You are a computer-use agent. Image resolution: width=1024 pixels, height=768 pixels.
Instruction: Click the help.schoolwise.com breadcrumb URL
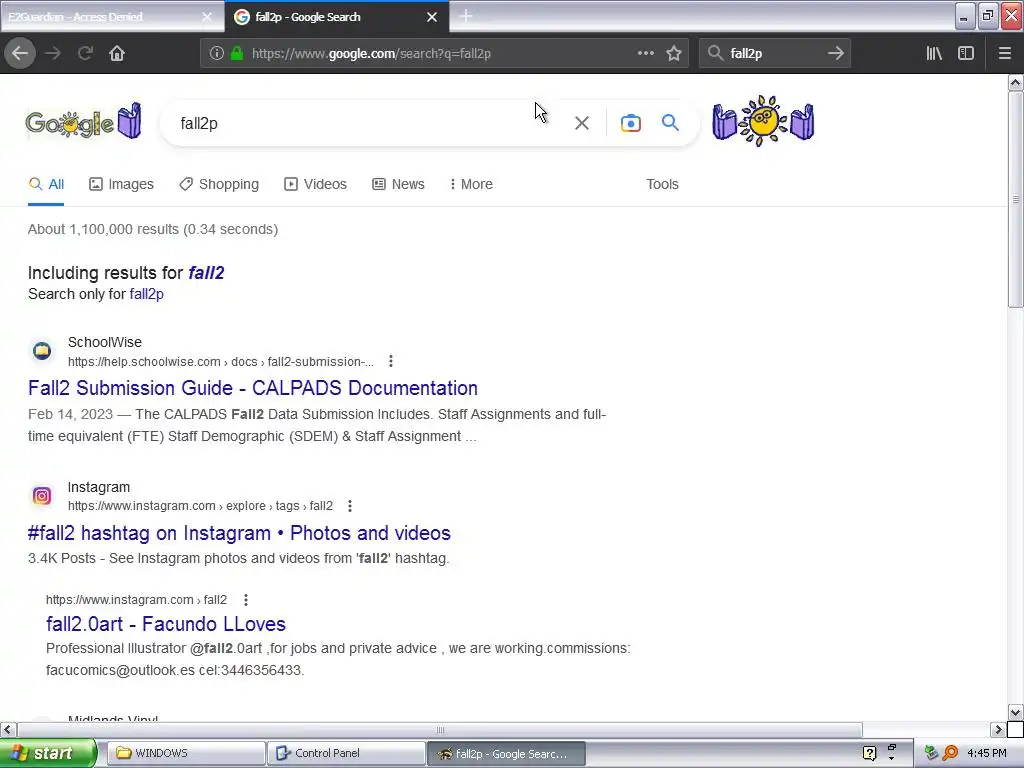(221, 361)
